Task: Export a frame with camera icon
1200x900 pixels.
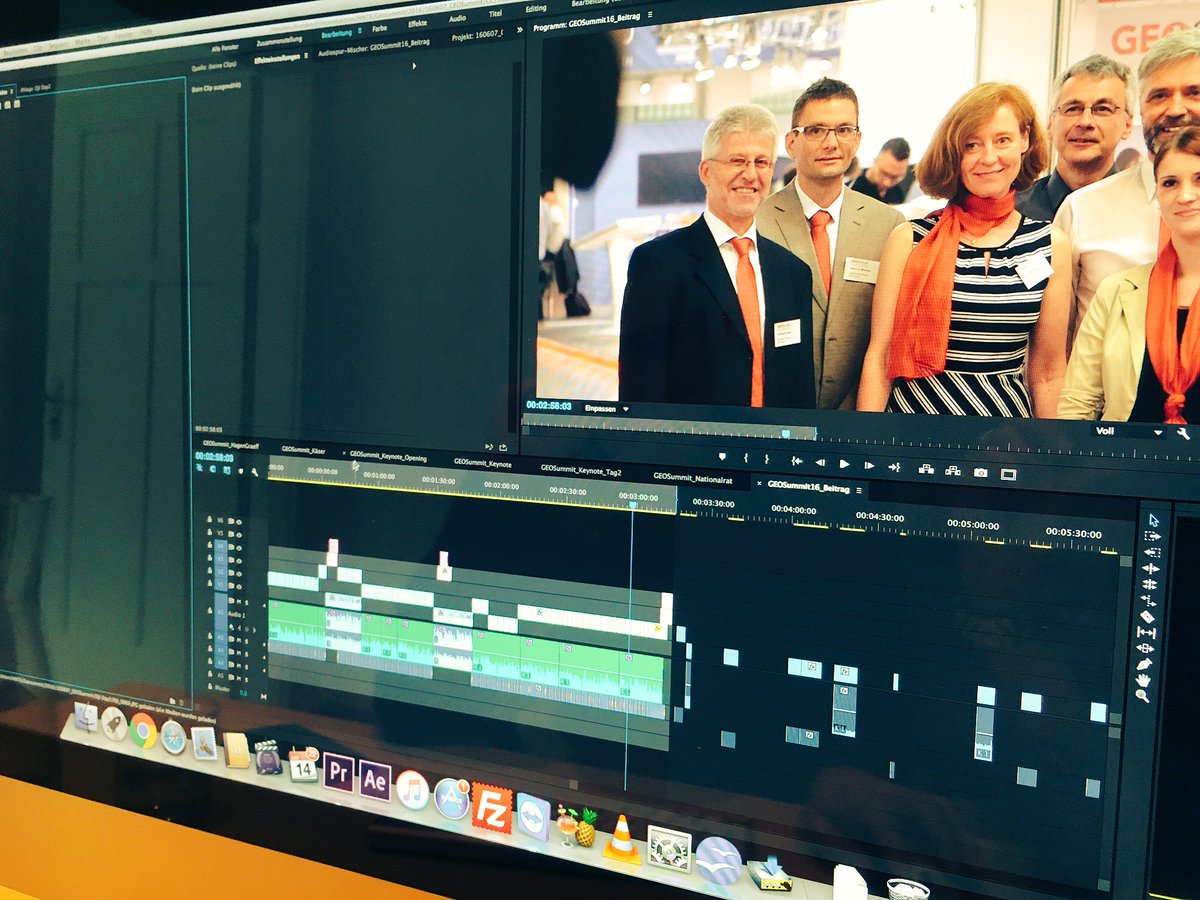Action: tap(980, 472)
